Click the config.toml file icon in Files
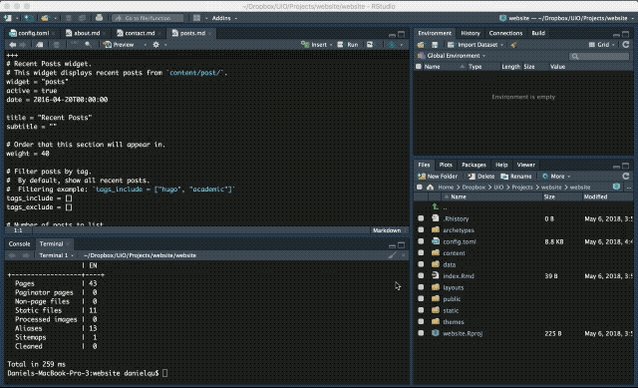 tap(435, 241)
